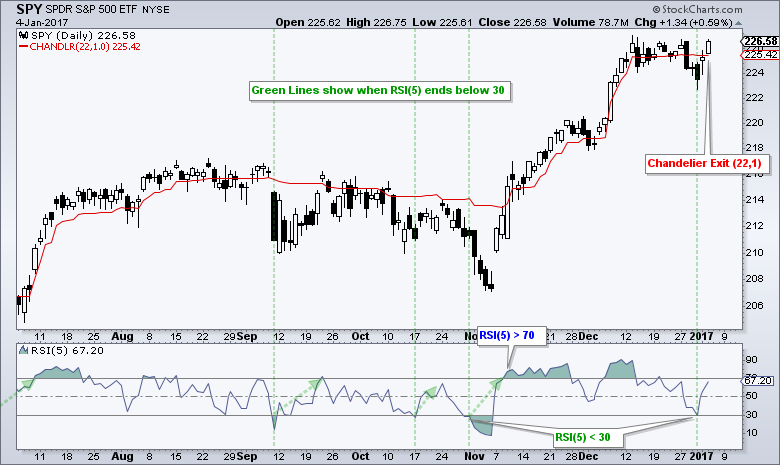The image size is (780, 465).
Task: Click the Low 225.61 value
Action: coord(442,22)
